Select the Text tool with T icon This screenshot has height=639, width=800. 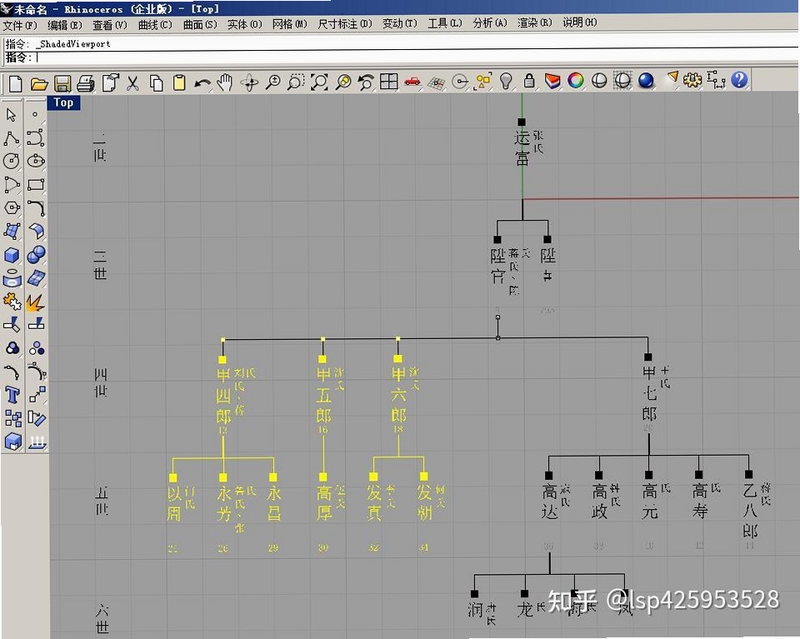click(12, 395)
